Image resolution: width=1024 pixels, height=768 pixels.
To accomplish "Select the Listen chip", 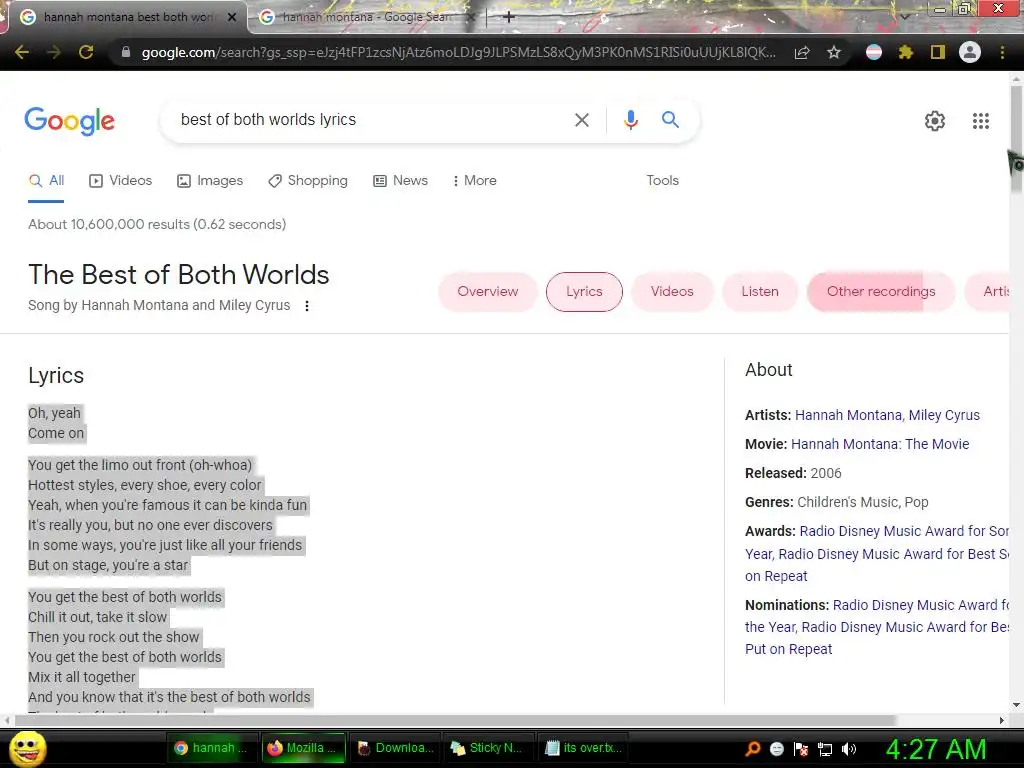I will (x=760, y=292).
